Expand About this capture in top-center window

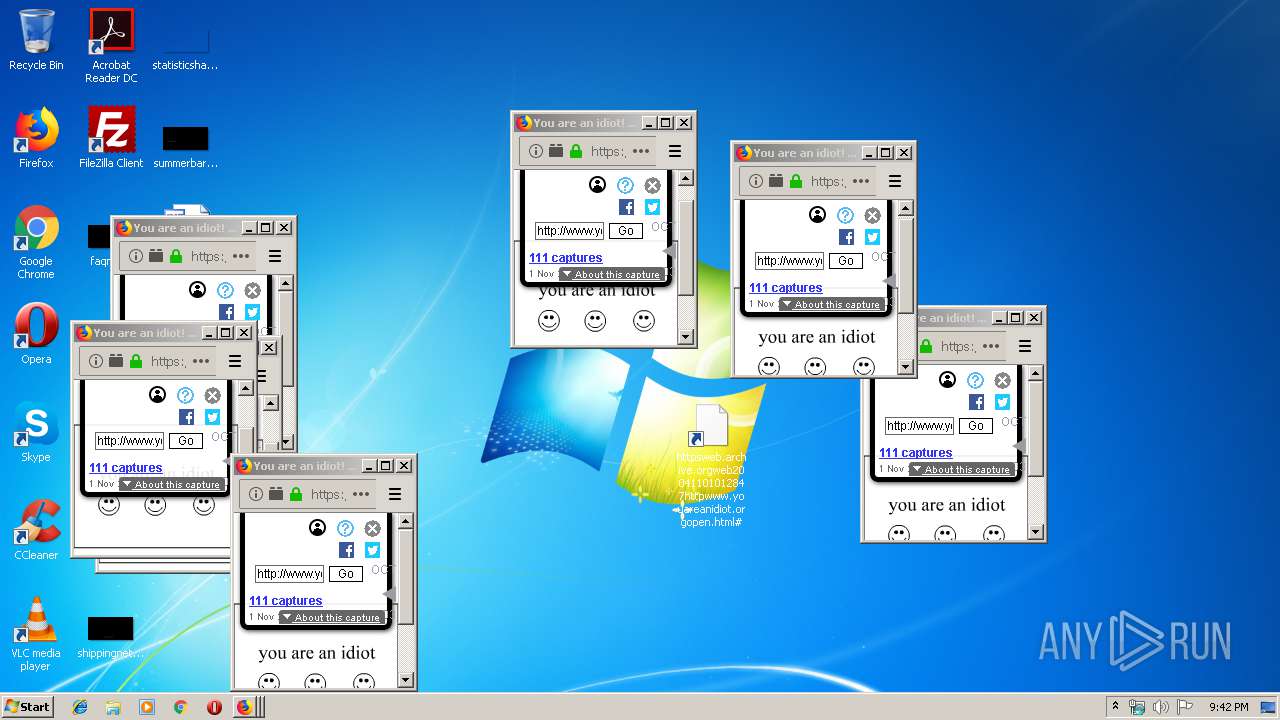(610, 274)
